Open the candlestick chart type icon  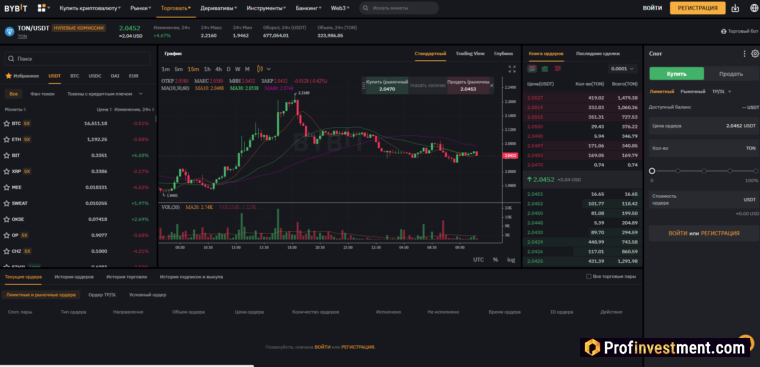(260, 69)
